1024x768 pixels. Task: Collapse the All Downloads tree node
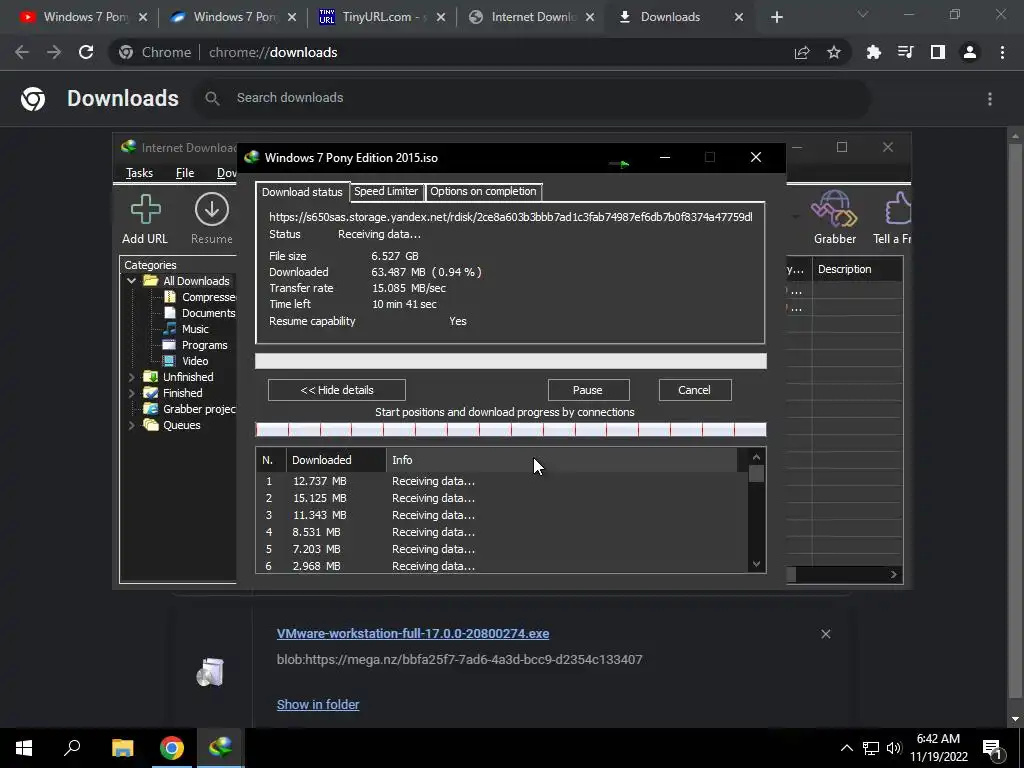coord(131,281)
